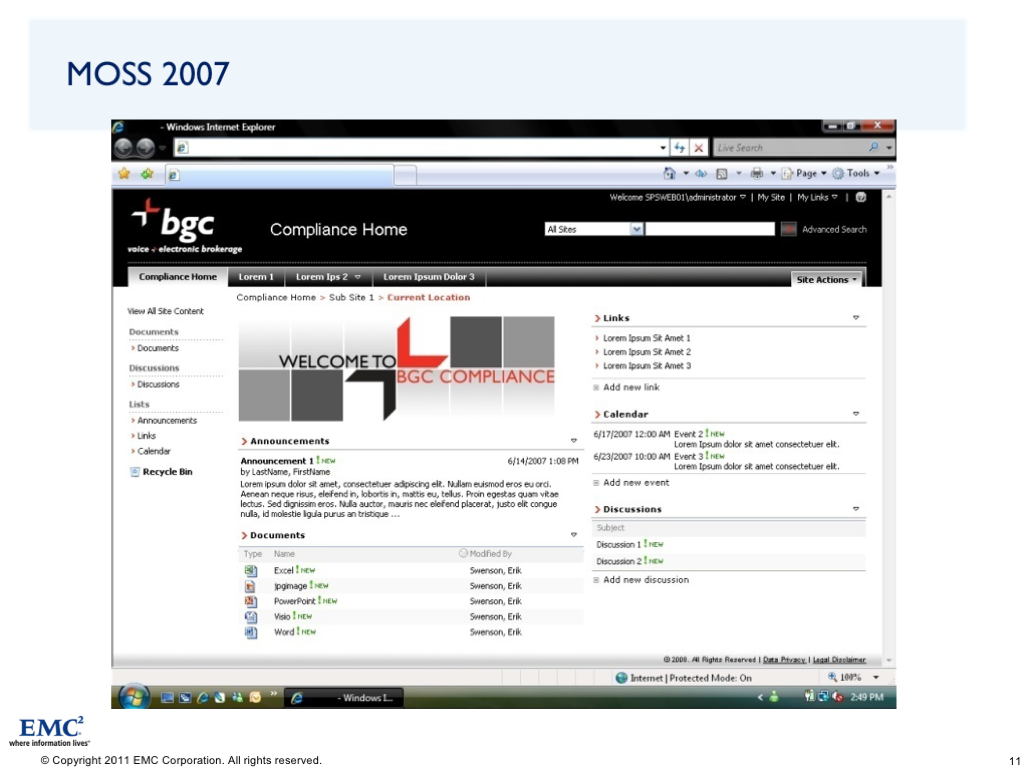Expand the Documents web part menu
Image resolution: width=1024 pixels, height=768 pixels.
click(x=574, y=535)
